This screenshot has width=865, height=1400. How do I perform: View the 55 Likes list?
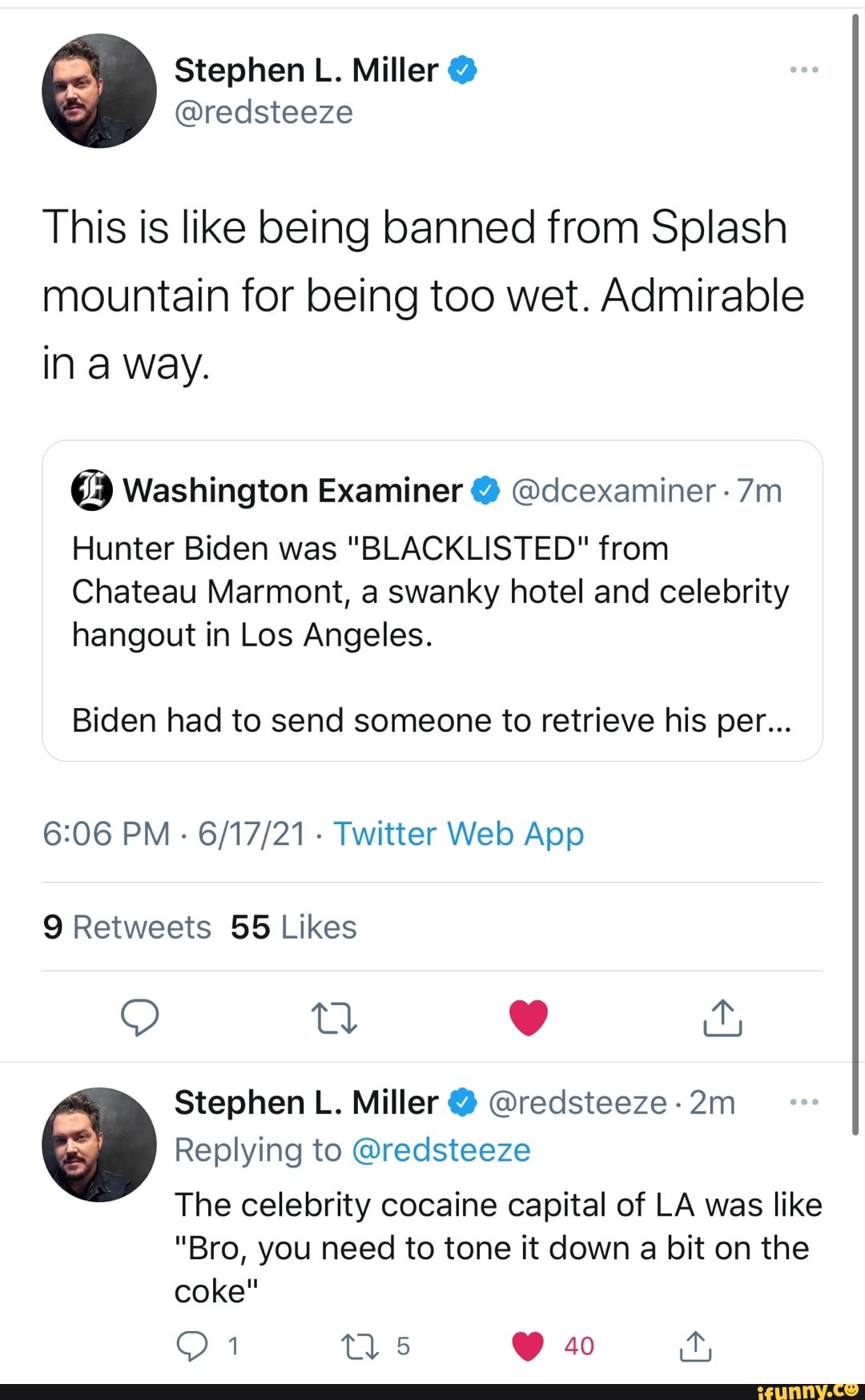point(293,927)
